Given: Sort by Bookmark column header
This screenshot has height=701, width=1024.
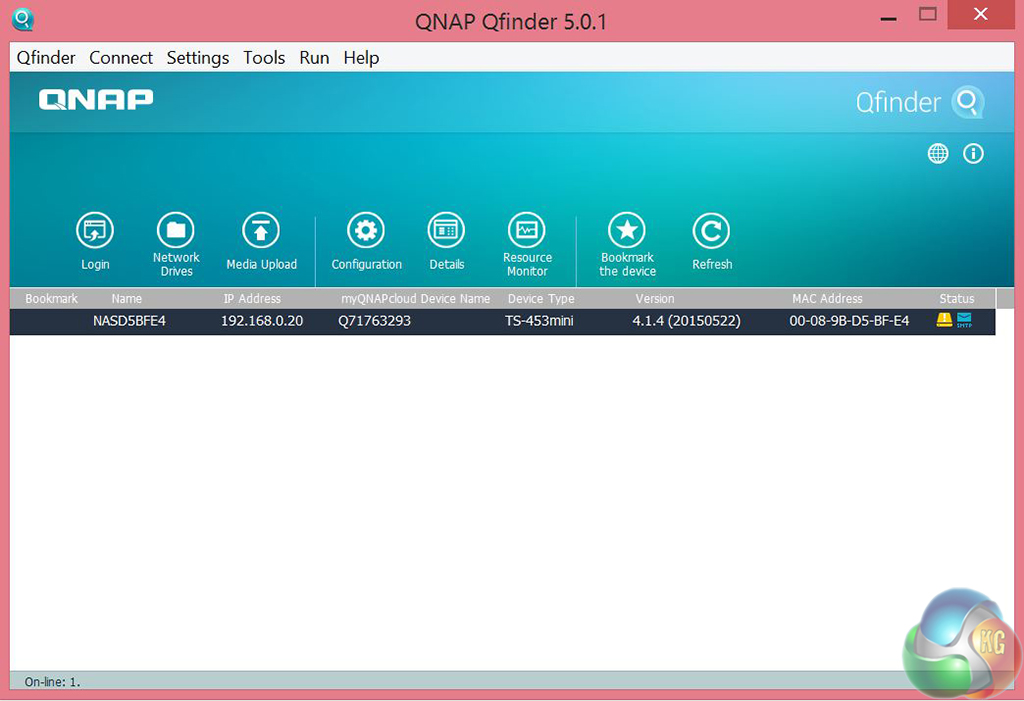Looking at the screenshot, I should click(52, 299).
